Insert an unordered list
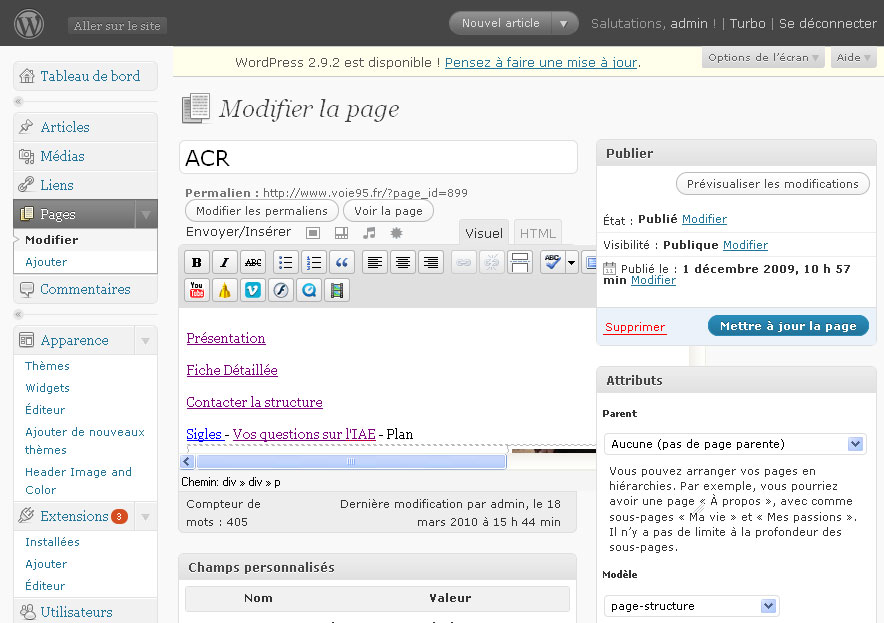The height and width of the screenshot is (623, 884). point(285,262)
